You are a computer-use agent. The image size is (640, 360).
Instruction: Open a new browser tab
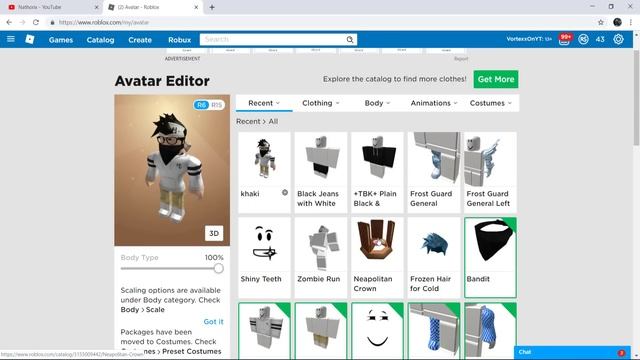coord(212,7)
